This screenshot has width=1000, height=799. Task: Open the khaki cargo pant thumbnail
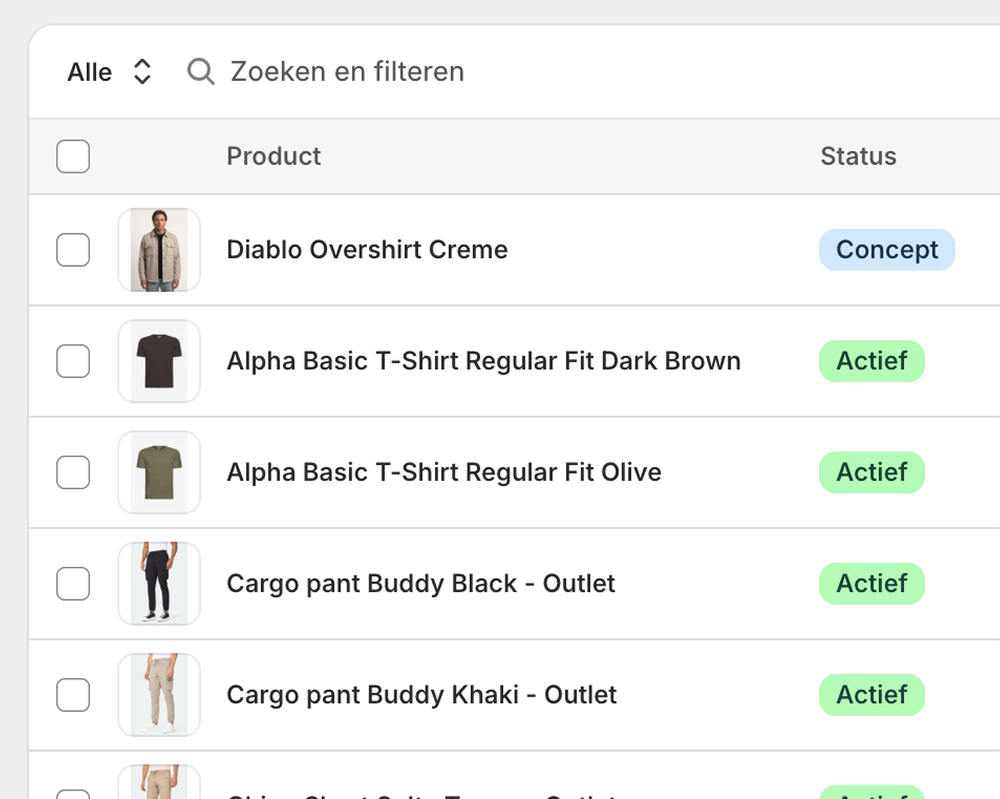coord(159,695)
